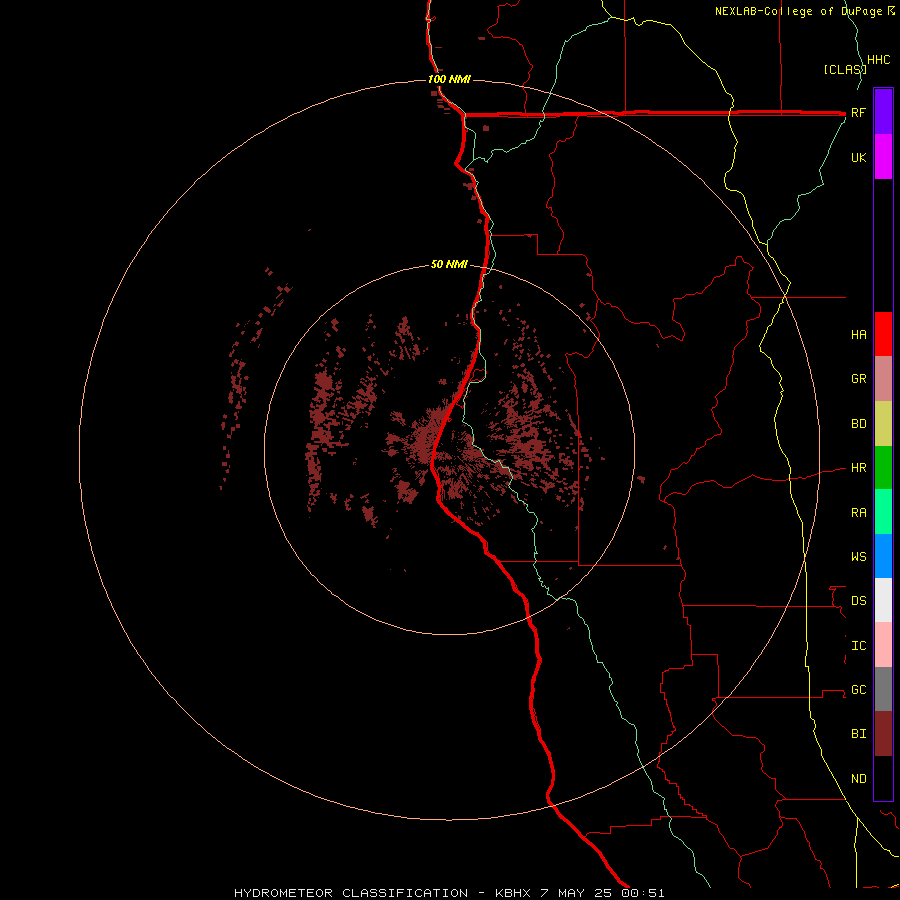This screenshot has height=900, width=900.
Task: Click the purple RF color swatch
Action: pyautogui.click(x=883, y=111)
